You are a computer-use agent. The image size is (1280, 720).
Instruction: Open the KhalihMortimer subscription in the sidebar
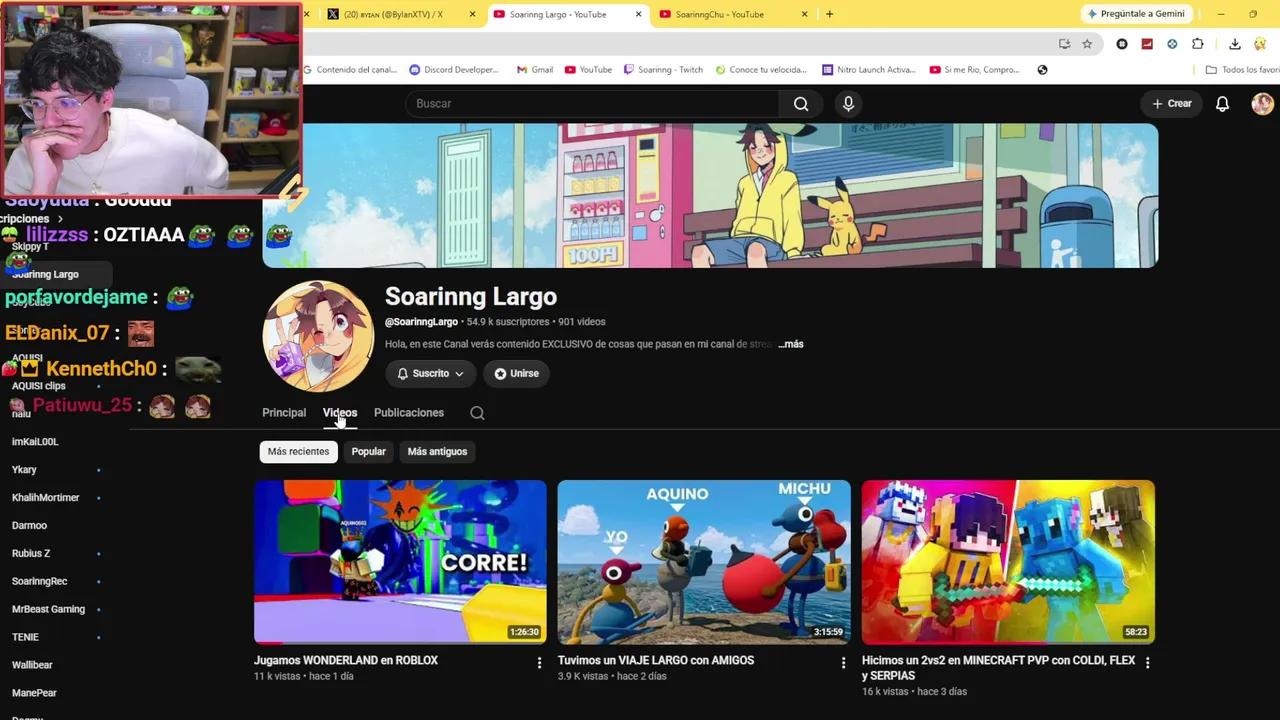(x=45, y=497)
